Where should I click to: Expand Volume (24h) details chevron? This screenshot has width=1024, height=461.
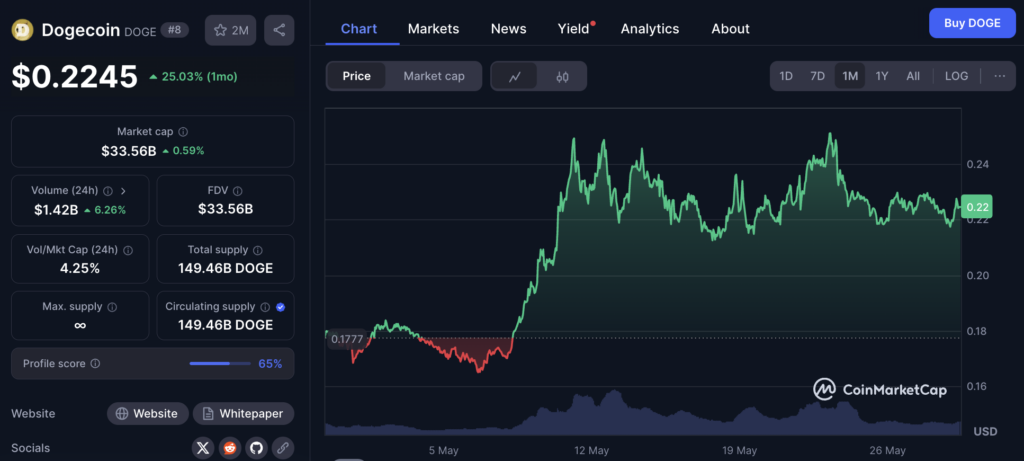click(x=123, y=191)
